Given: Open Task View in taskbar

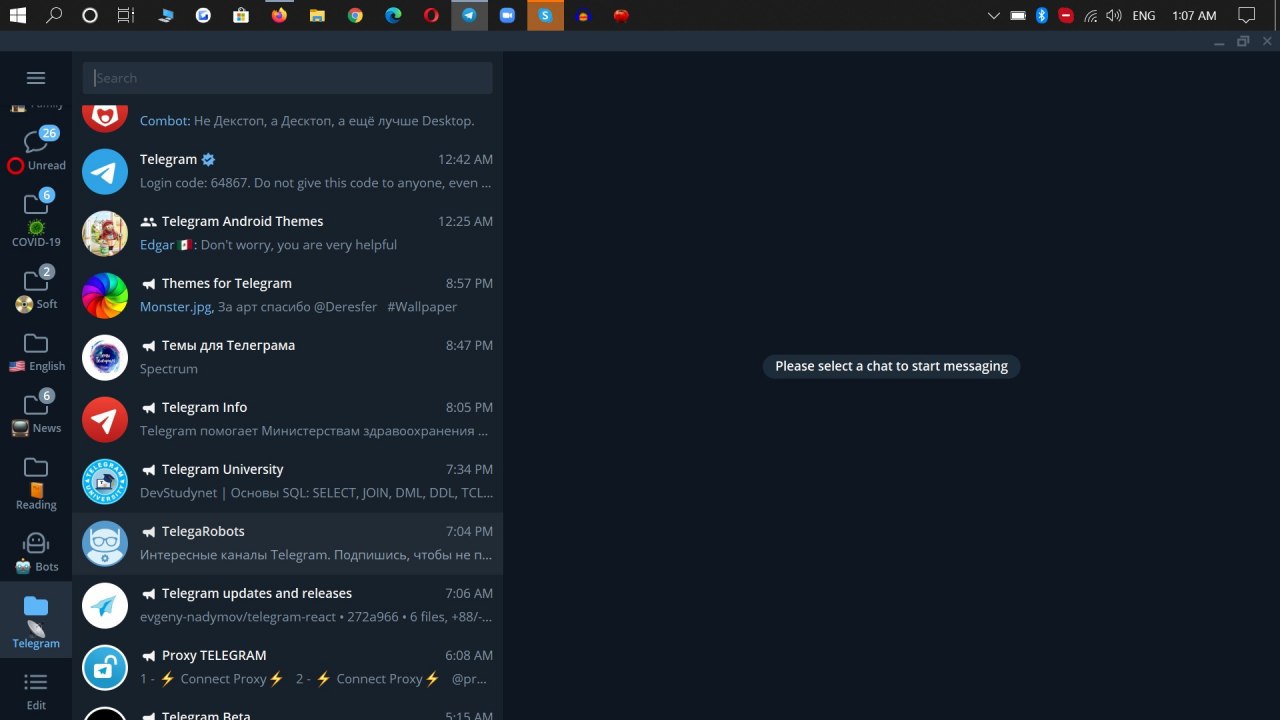Looking at the screenshot, I should 126,15.
